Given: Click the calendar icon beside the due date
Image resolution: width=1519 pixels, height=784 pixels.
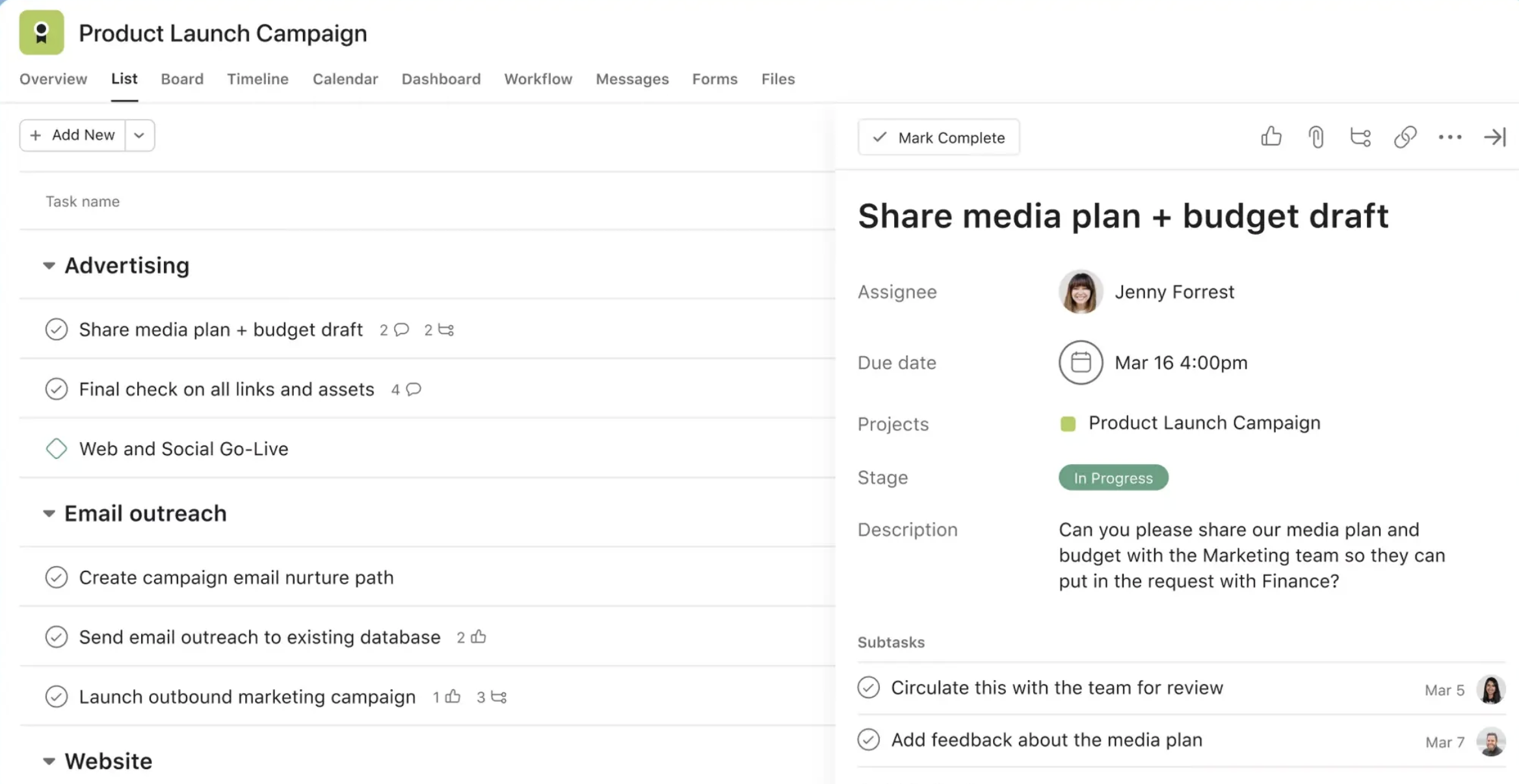Looking at the screenshot, I should click(1080, 363).
